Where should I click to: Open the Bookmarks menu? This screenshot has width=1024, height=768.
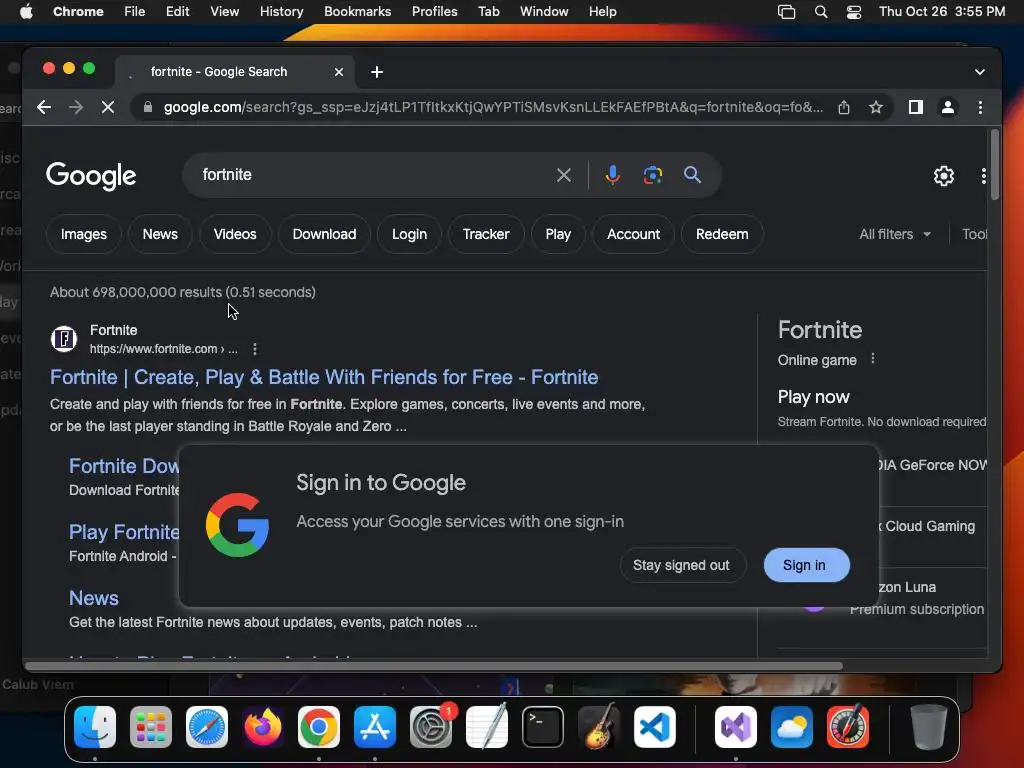click(357, 12)
